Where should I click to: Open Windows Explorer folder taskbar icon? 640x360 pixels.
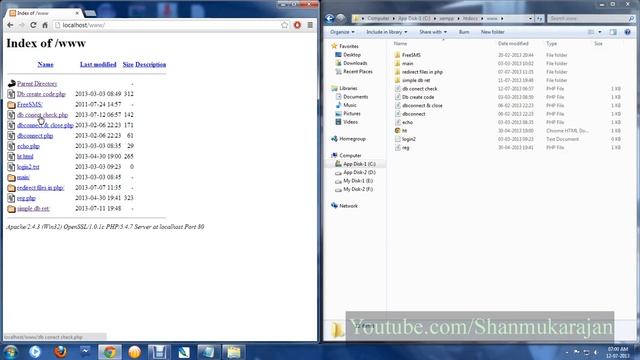click(x=233, y=352)
